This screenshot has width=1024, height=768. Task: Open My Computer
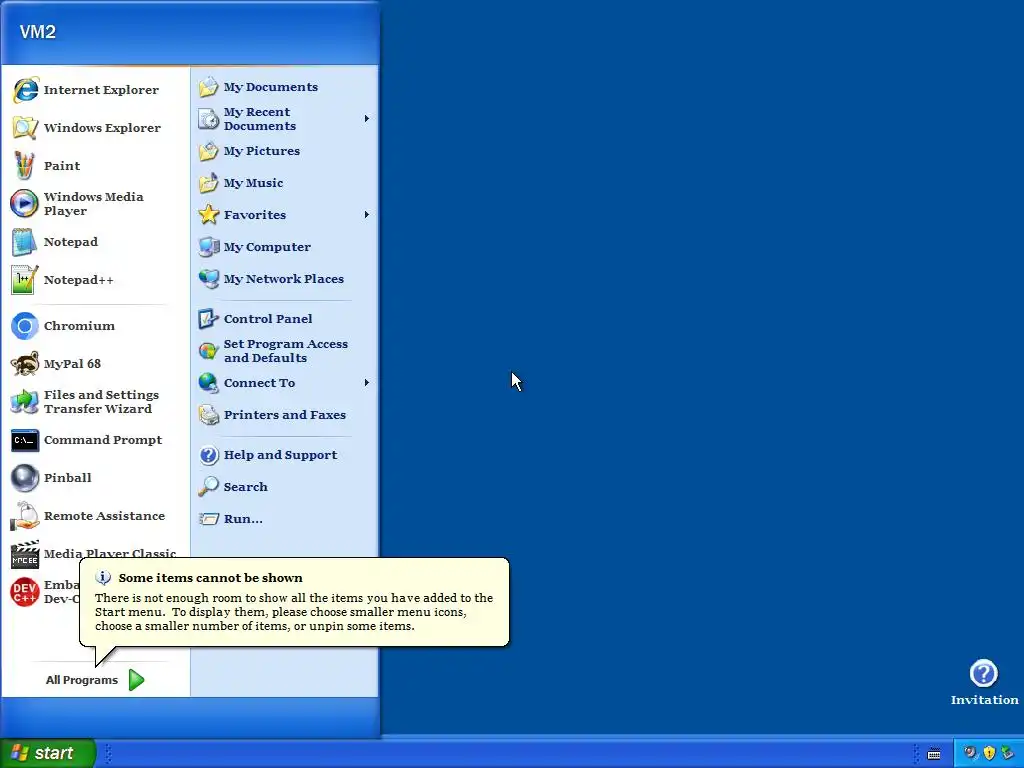pos(285,247)
